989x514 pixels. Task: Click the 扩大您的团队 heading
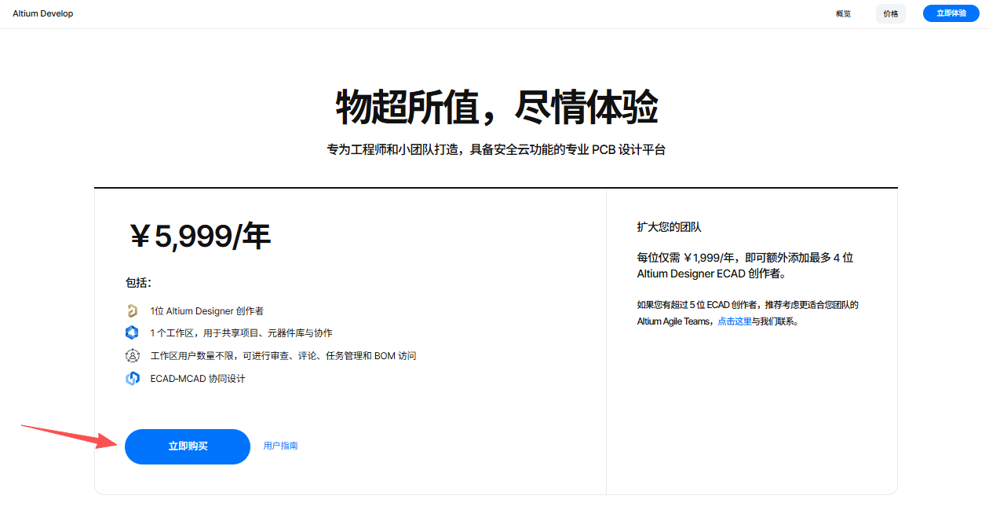[x=669, y=227]
